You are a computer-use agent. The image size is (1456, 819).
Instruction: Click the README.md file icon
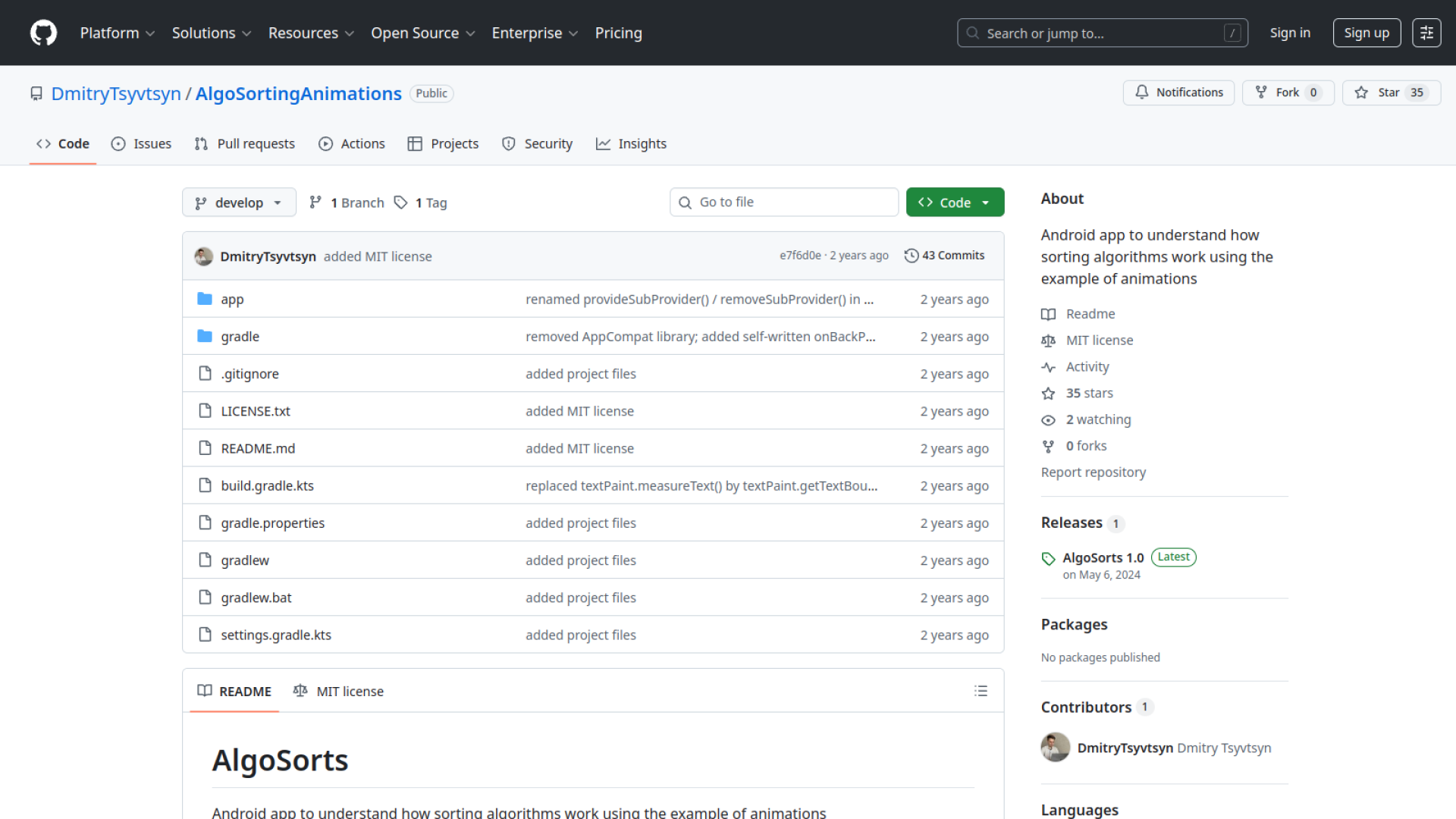pos(205,447)
